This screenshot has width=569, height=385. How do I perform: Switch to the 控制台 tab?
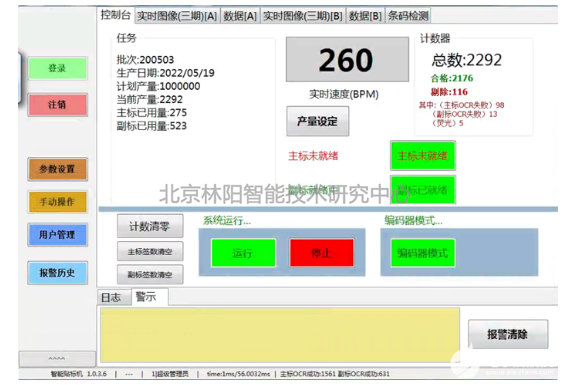point(115,15)
